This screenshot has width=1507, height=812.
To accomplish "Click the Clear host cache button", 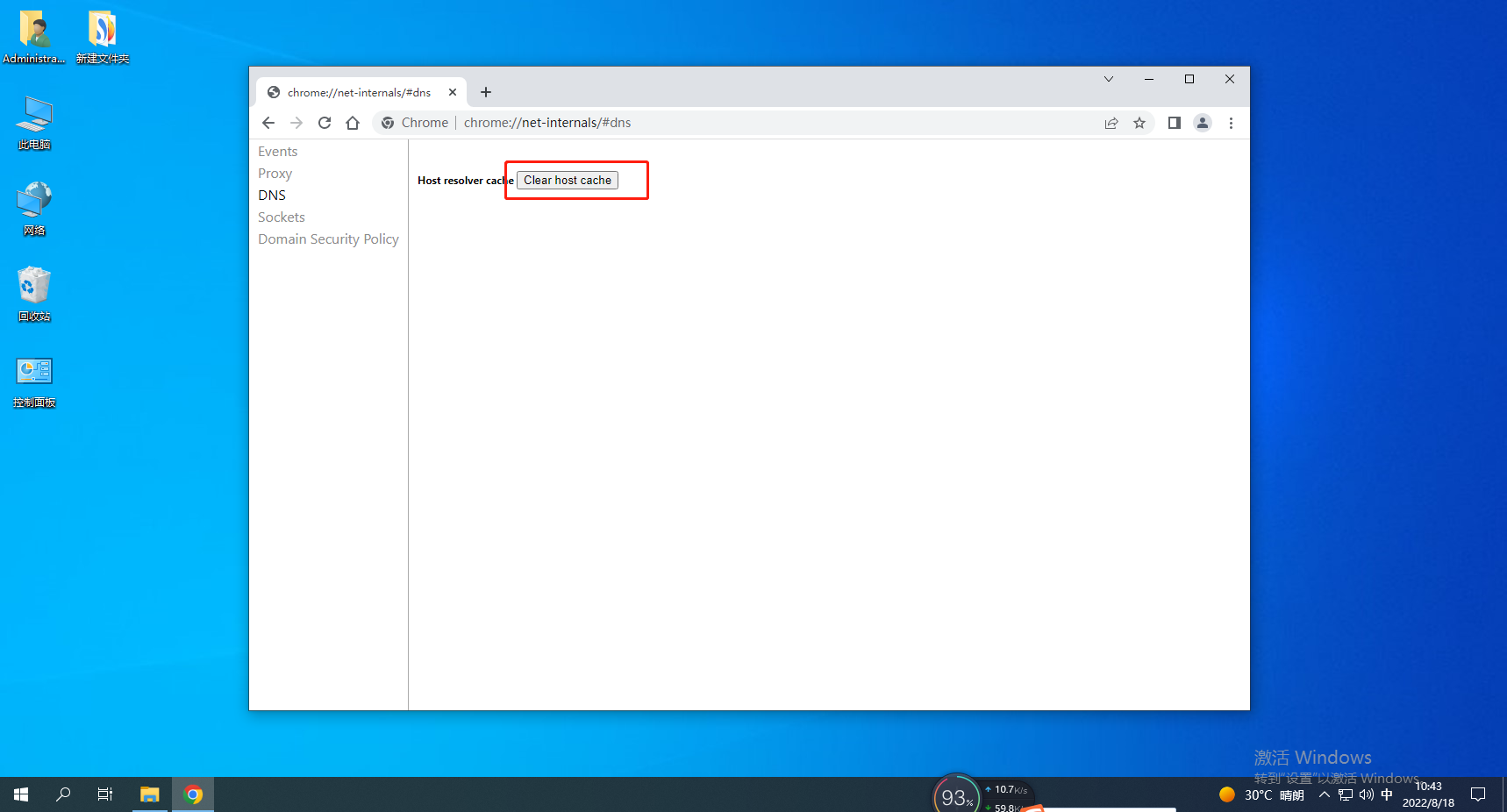I will click(x=567, y=181).
